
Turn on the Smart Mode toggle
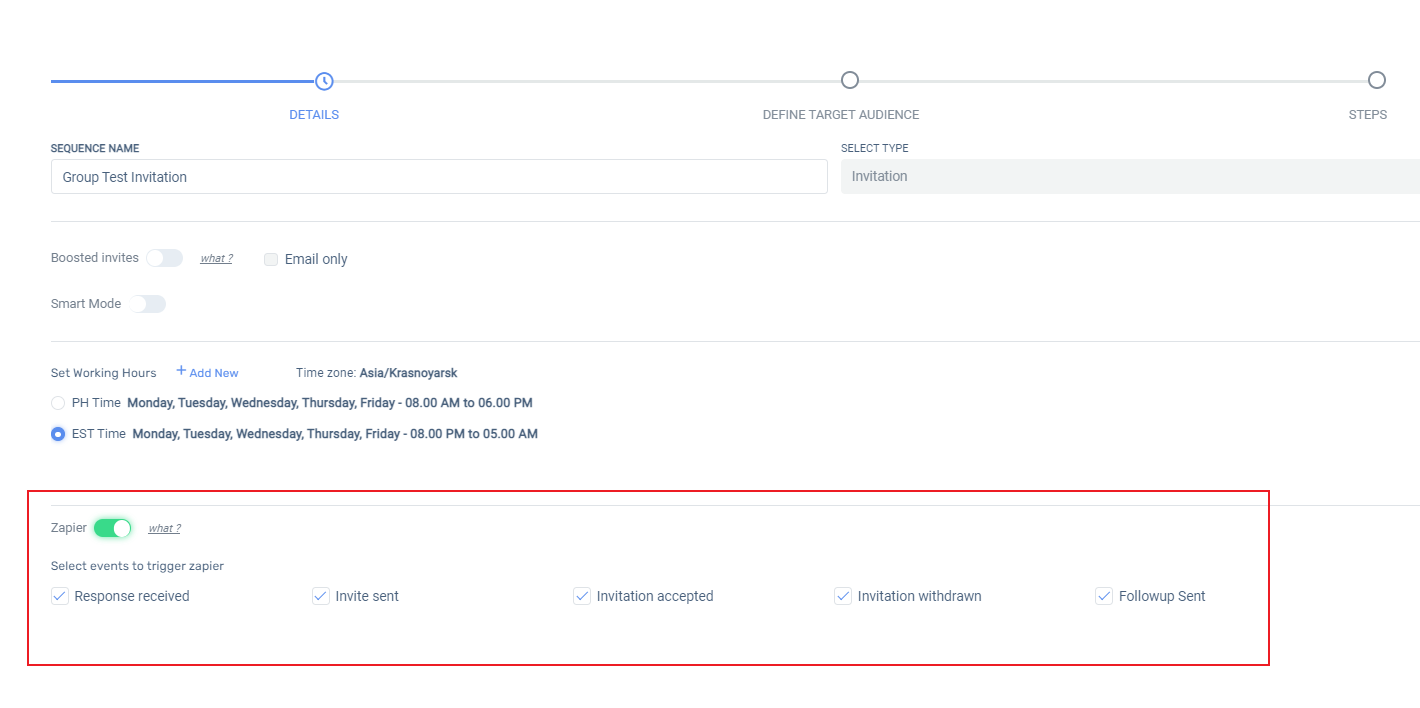click(147, 304)
